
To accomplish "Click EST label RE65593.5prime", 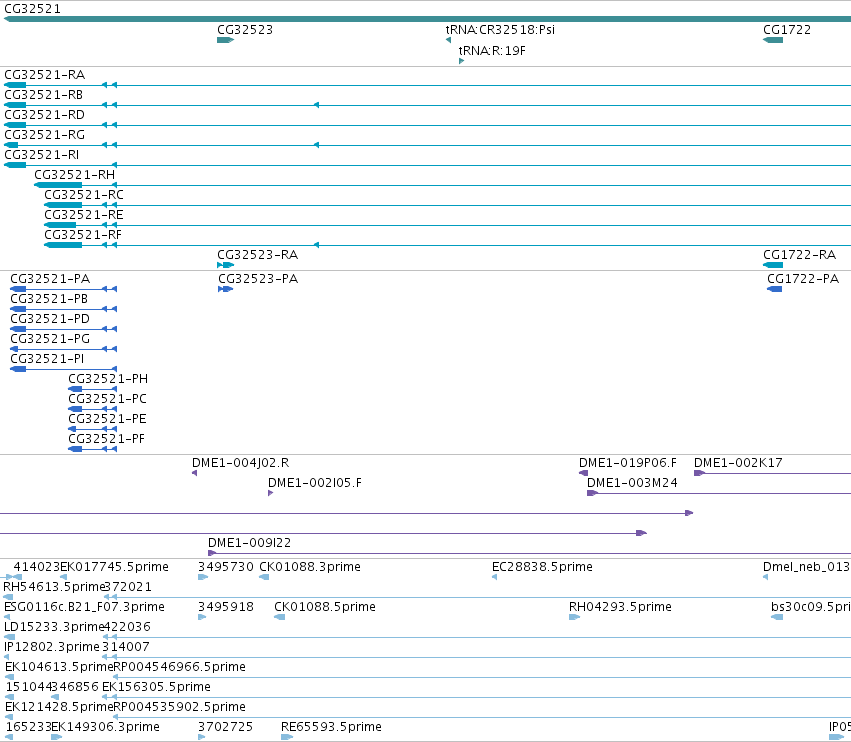I will pyautogui.click(x=331, y=726).
